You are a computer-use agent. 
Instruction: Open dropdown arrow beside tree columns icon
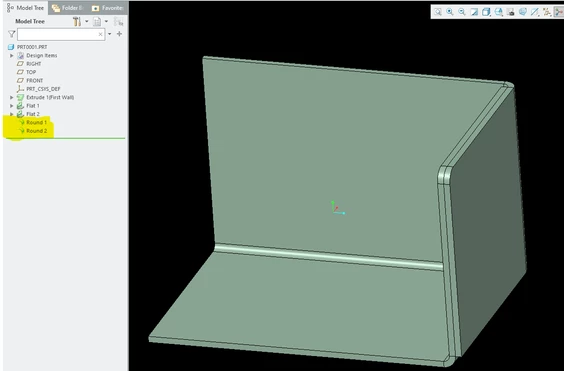click(x=106, y=22)
